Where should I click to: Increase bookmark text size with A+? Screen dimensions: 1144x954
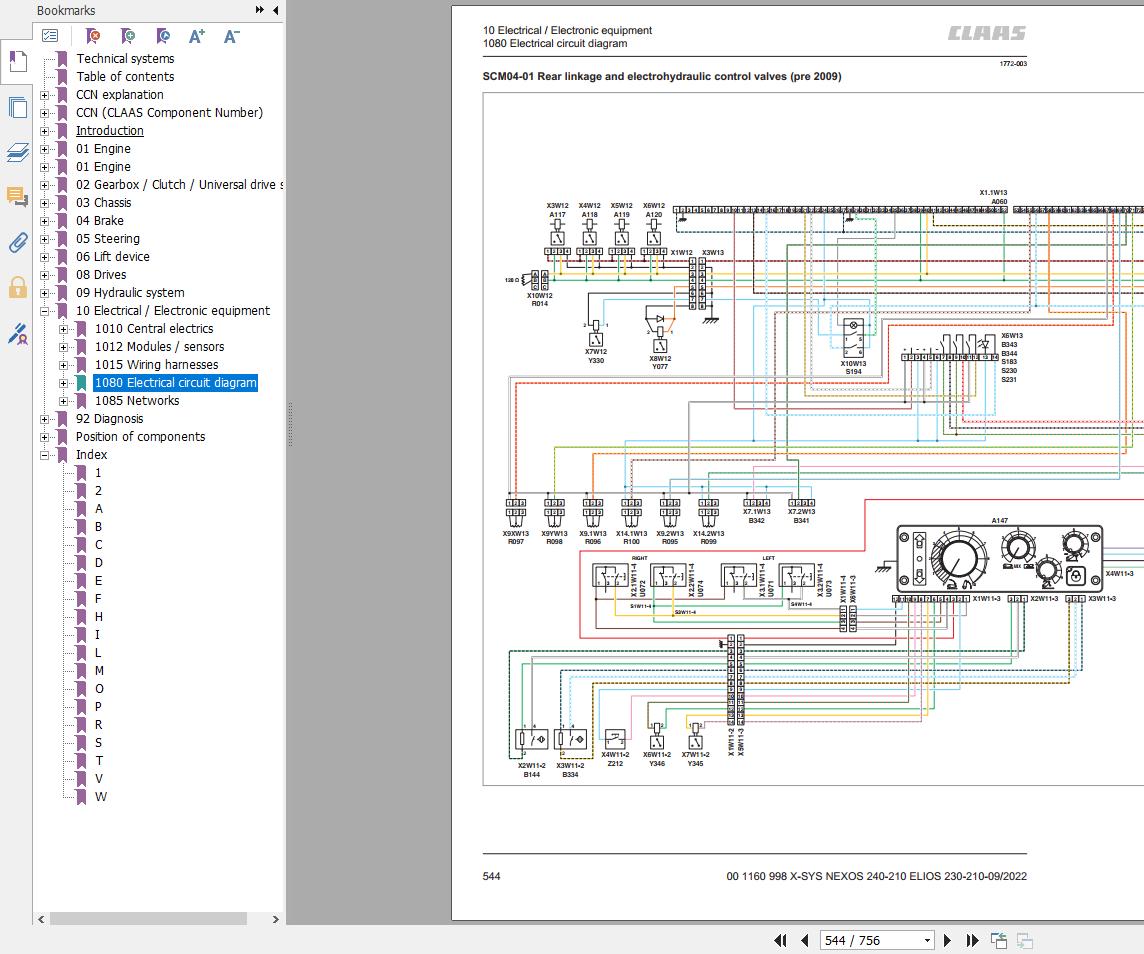pyautogui.click(x=197, y=36)
